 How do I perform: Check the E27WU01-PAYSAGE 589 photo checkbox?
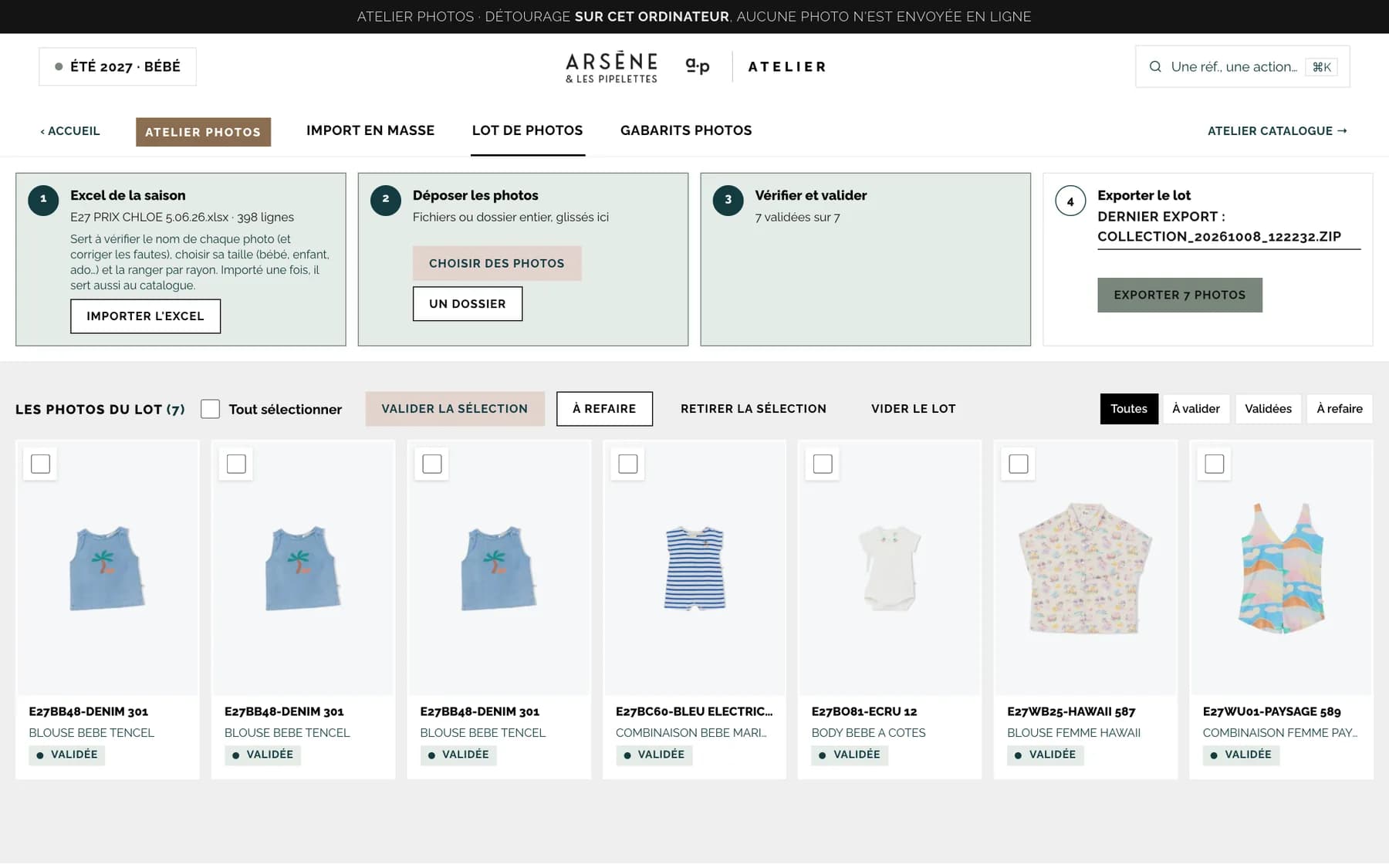point(1215,464)
